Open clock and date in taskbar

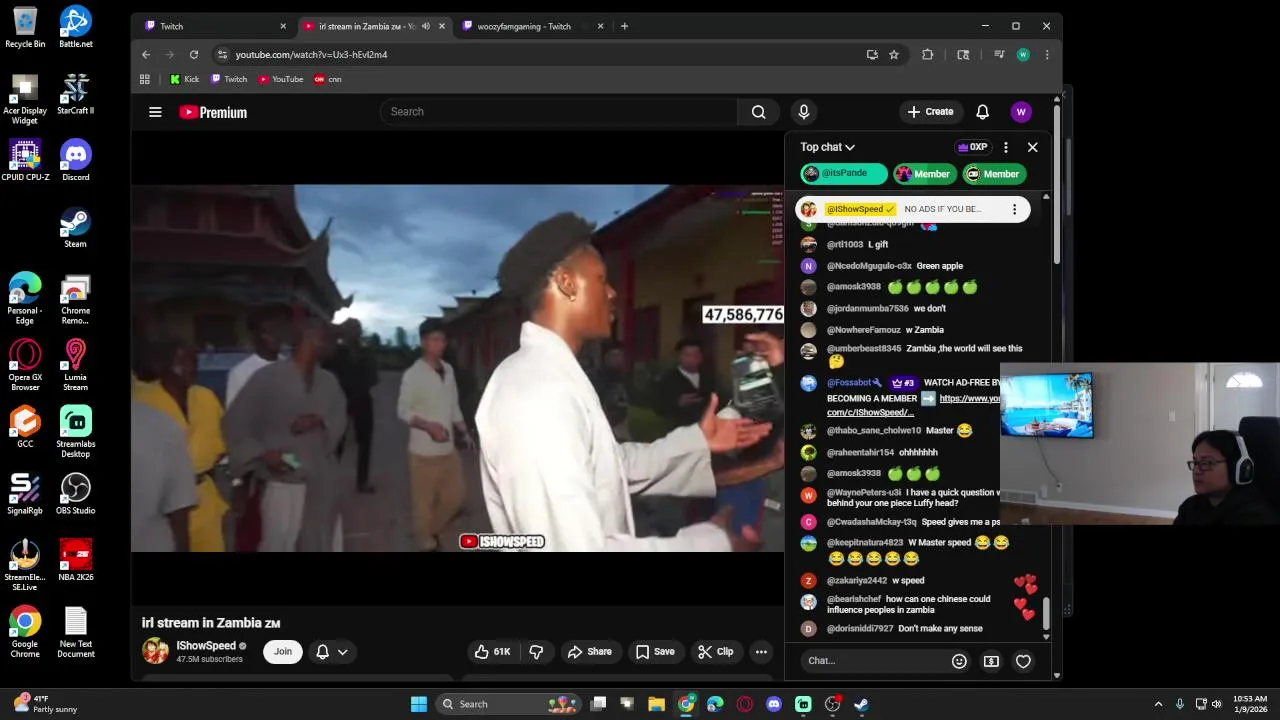tap(1250, 704)
